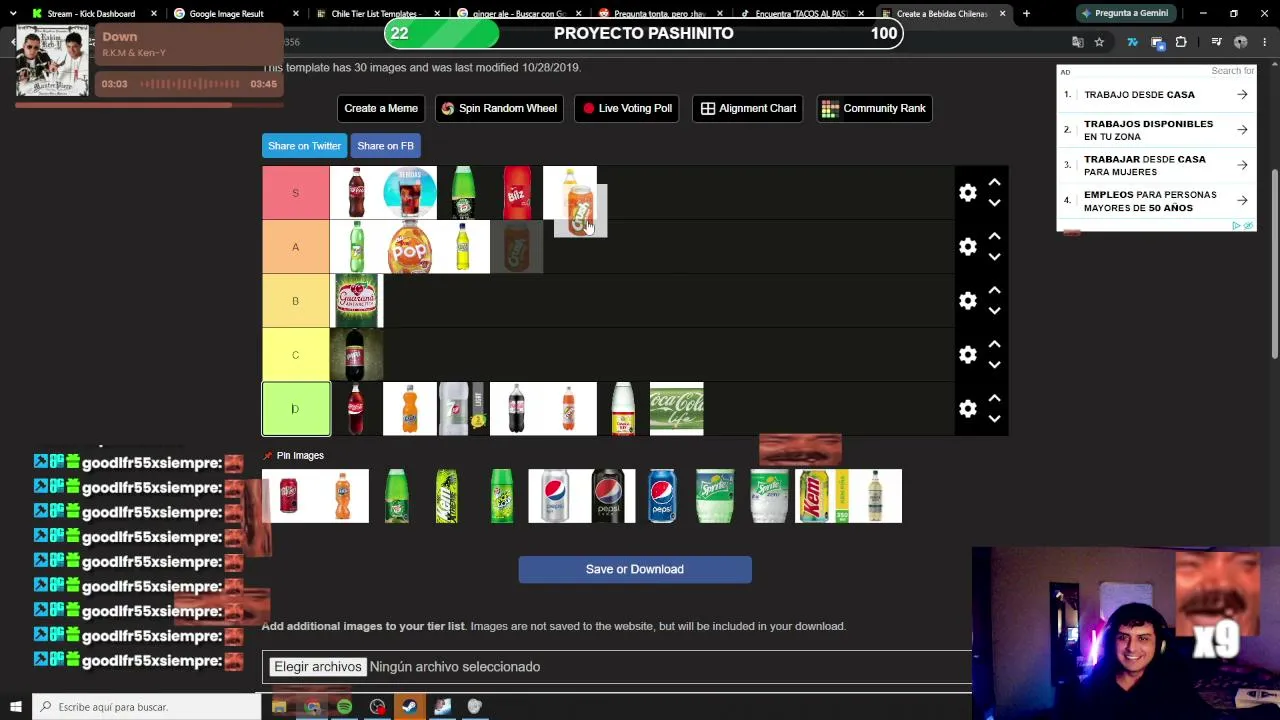Select the silver Pepsi light can in pool
This screenshot has height=720, width=1280.
555,496
